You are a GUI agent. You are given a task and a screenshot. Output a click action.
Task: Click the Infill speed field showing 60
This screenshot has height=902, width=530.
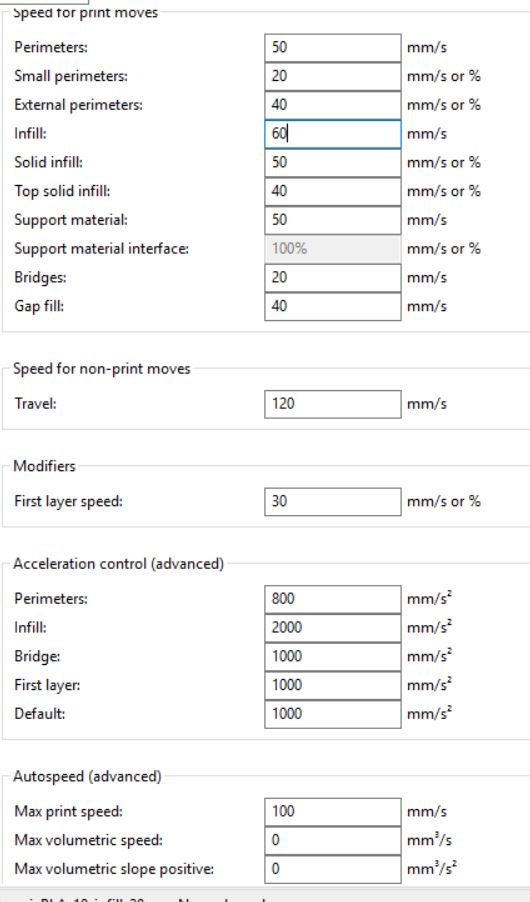(333, 134)
